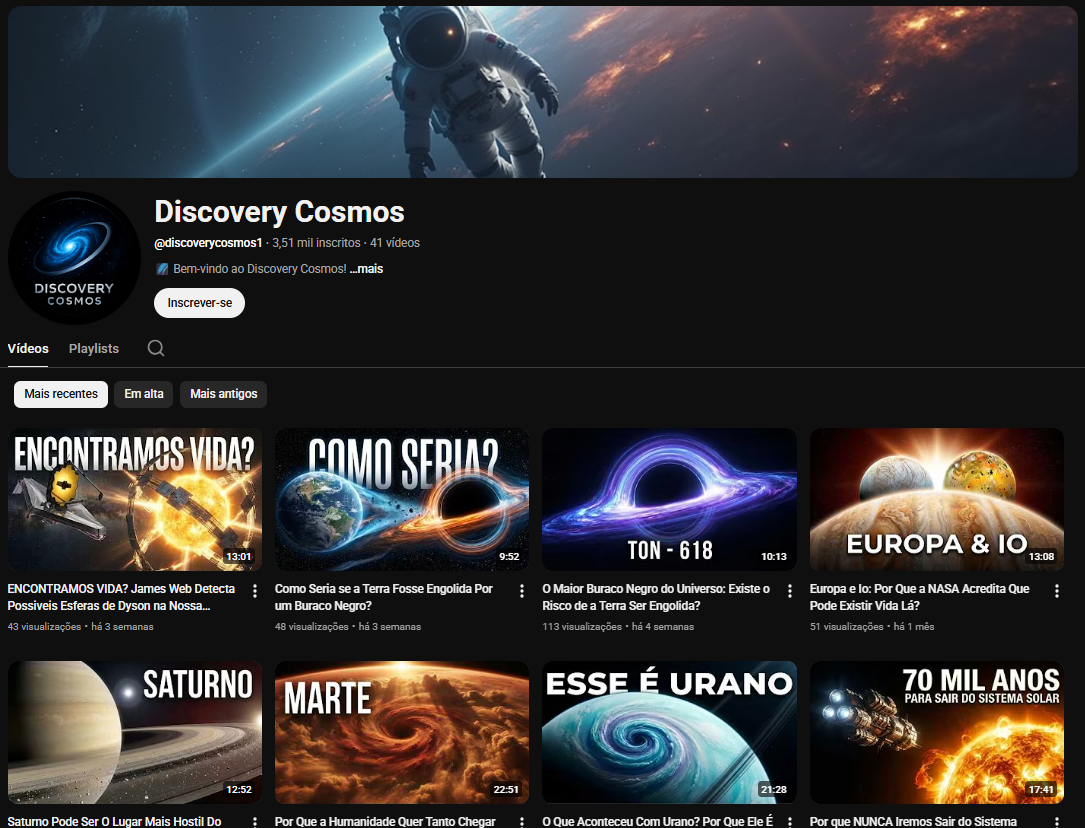Click the Inscrever-se subscribe button
This screenshot has width=1085, height=828.
[199, 303]
